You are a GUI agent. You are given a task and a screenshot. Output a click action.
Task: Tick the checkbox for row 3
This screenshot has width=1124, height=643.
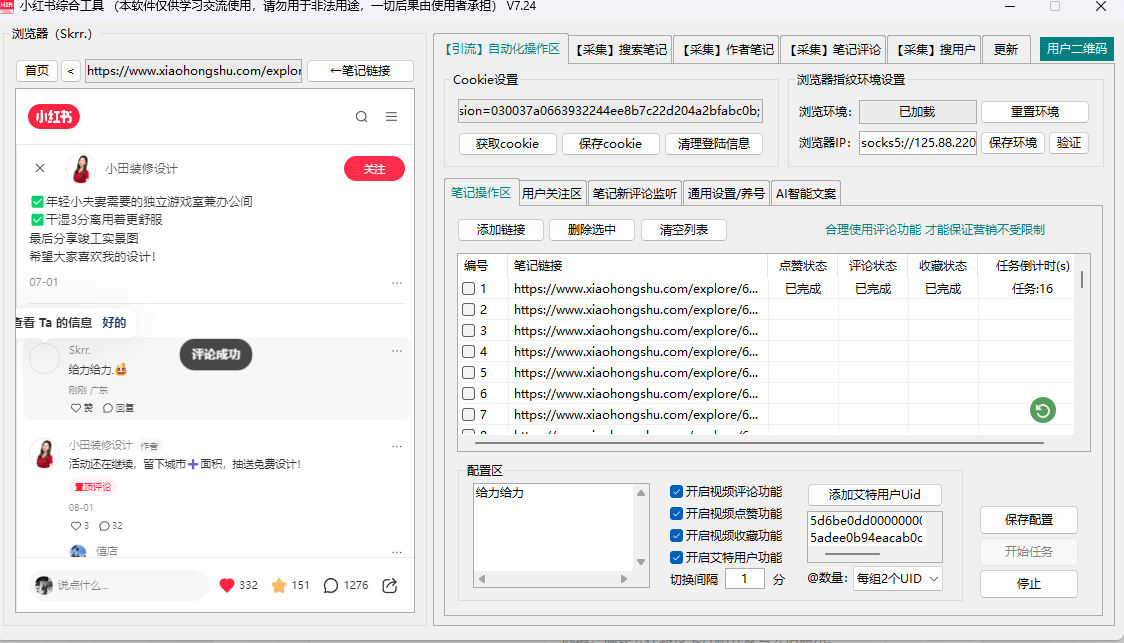(469, 331)
